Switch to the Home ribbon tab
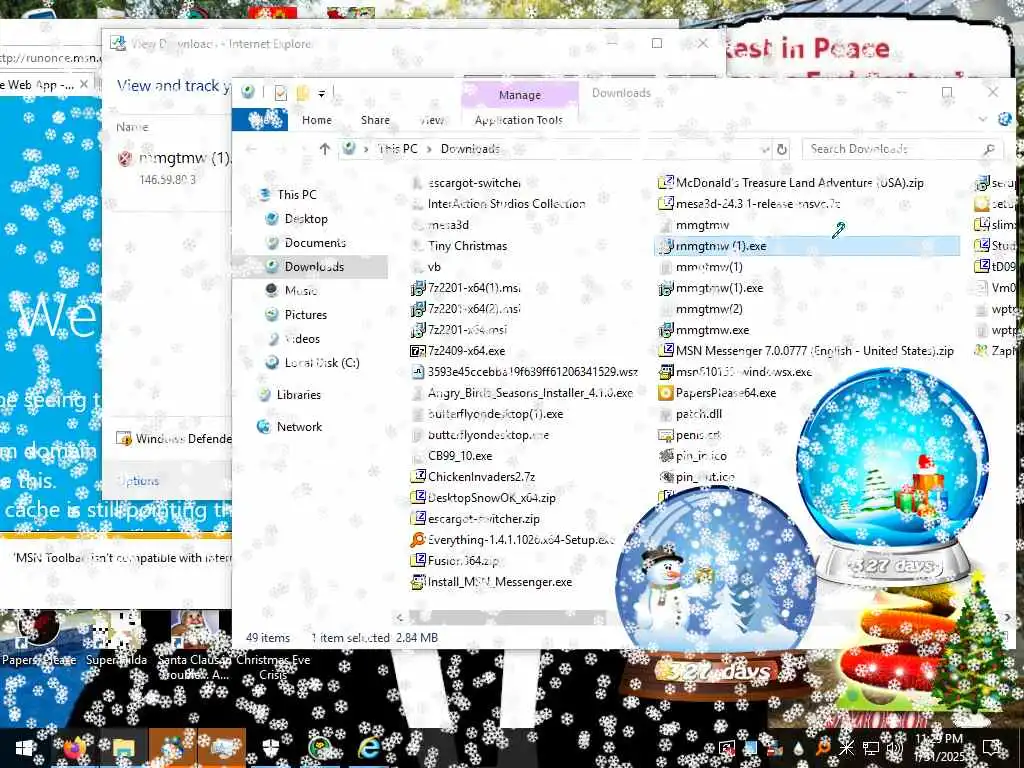Screen dimensions: 1024x768 [317, 120]
